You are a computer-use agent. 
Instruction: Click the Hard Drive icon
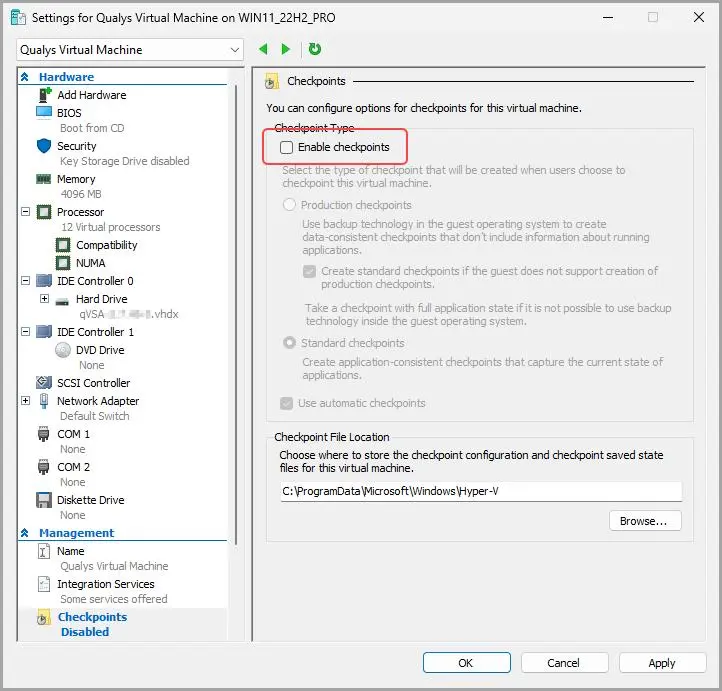pos(62,302)
